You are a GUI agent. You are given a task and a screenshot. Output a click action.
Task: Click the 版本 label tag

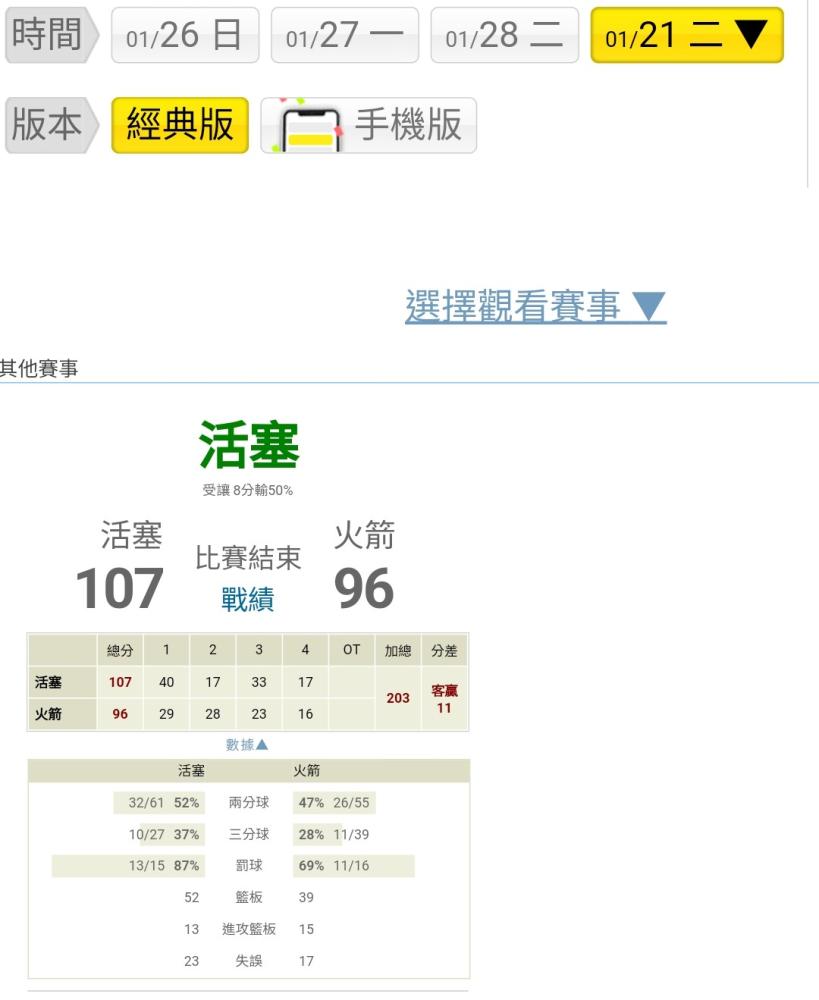pyautogui.click(x=51, y=125)
